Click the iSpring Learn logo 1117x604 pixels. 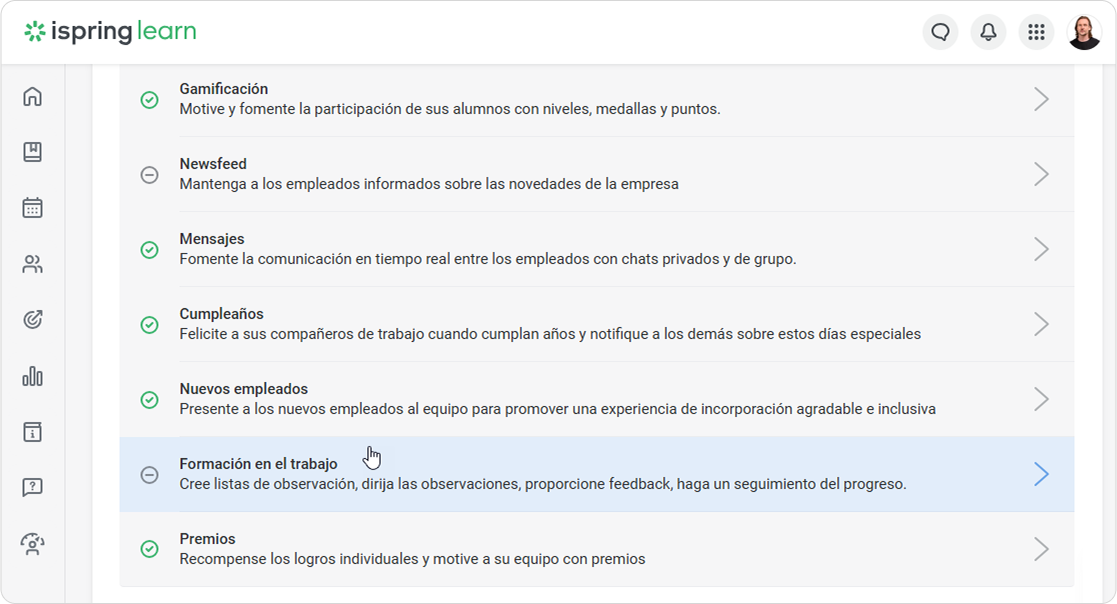pos(111,32)
